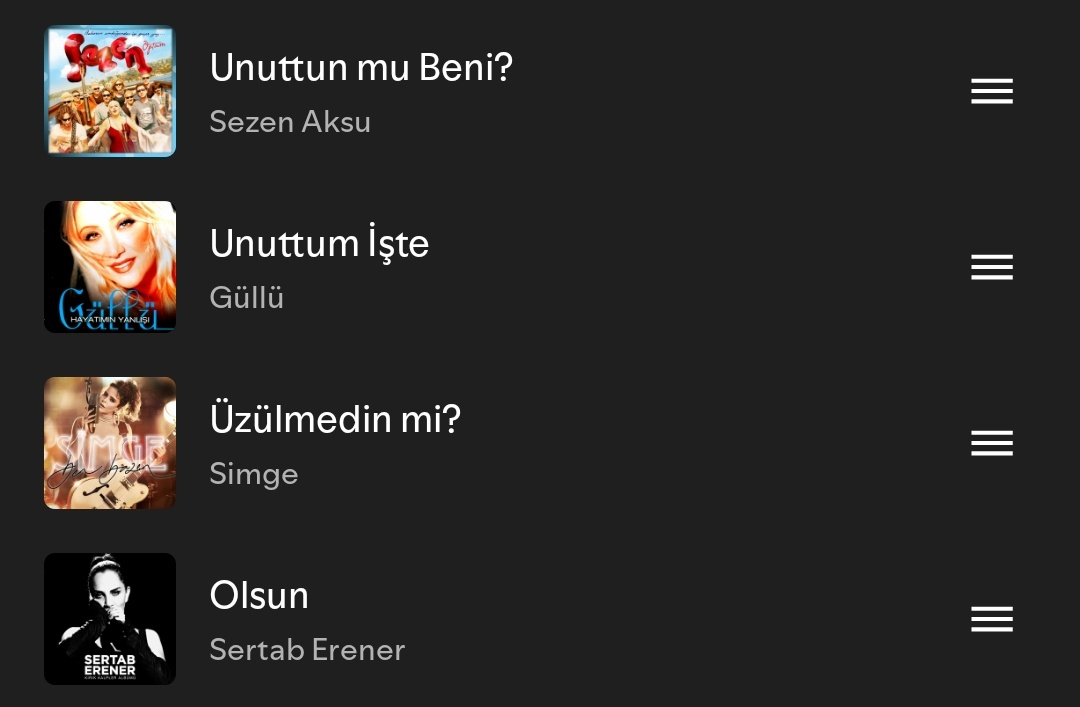The width and height of the screenshot is (1080, 707).
Task: Tap Sertab Erener artist text under Olsun
Action: [x=307, y=650]
